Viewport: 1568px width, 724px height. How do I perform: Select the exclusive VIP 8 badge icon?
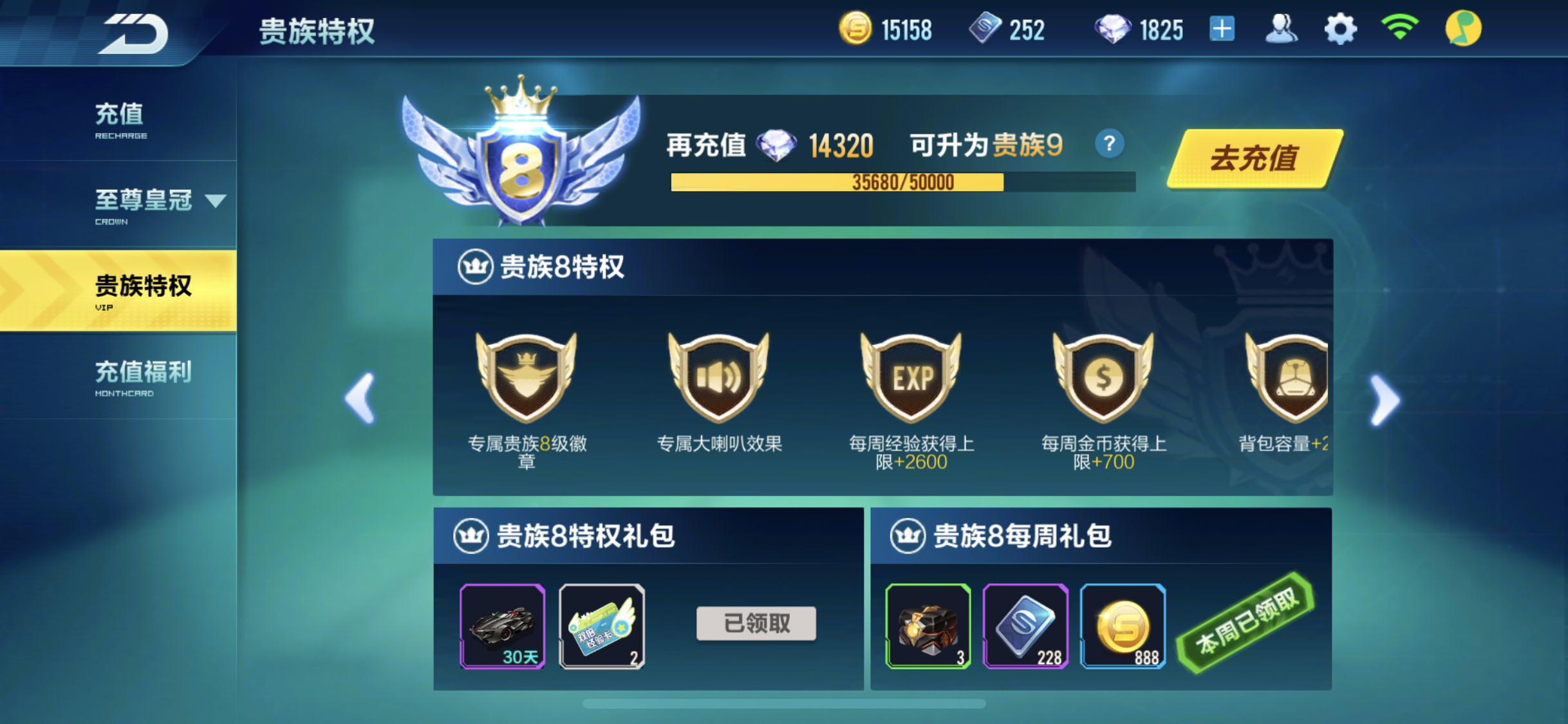527,376
